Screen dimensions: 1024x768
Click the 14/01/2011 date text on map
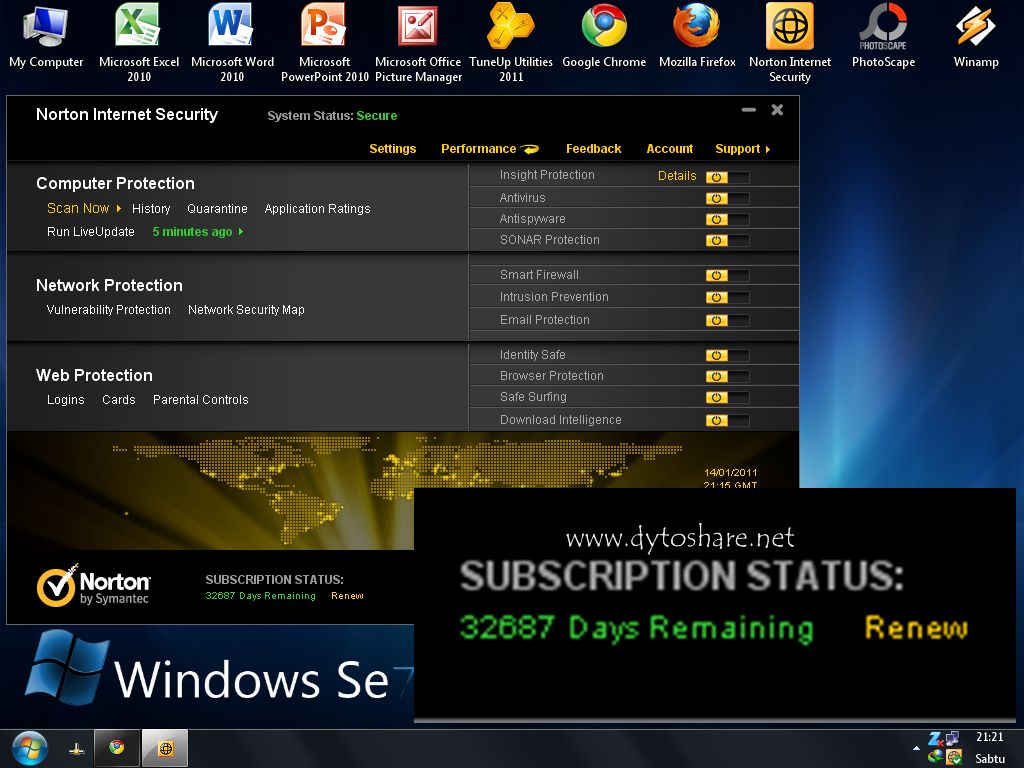(731, 472)
